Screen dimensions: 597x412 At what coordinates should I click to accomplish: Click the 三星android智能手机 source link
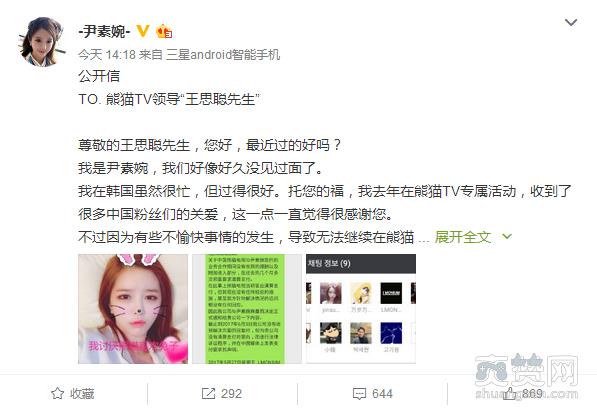click(223, 55)
